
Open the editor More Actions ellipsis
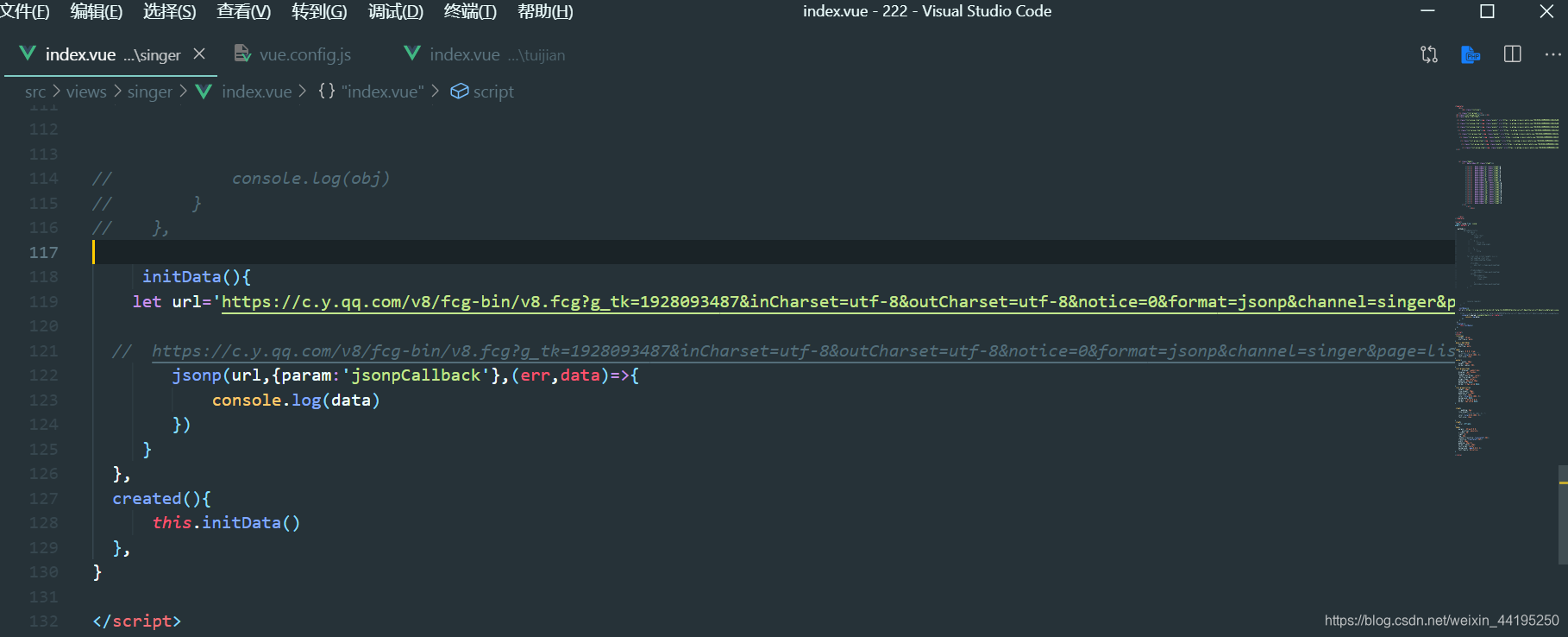(1553, 54)
